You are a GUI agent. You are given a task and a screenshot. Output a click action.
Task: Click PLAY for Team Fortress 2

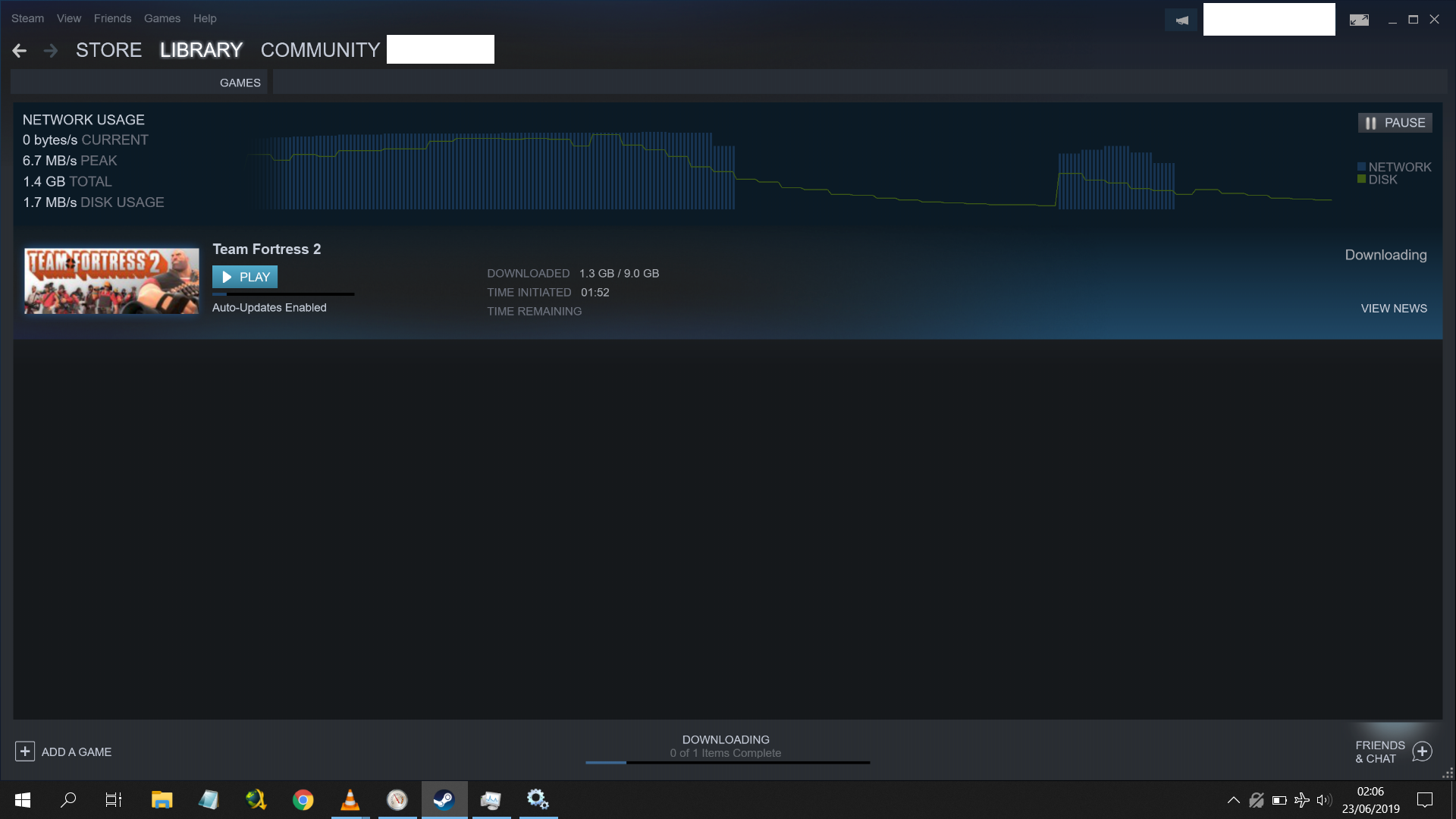point(245,277)
